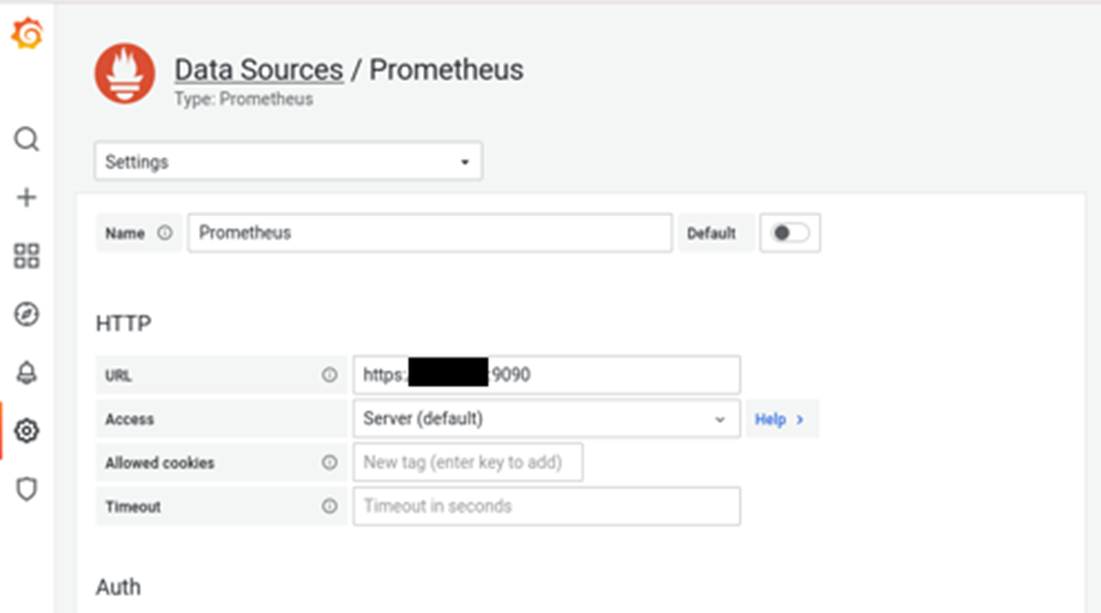
Task: Open the Configuration gear icon
Action: tap(27, 431)
